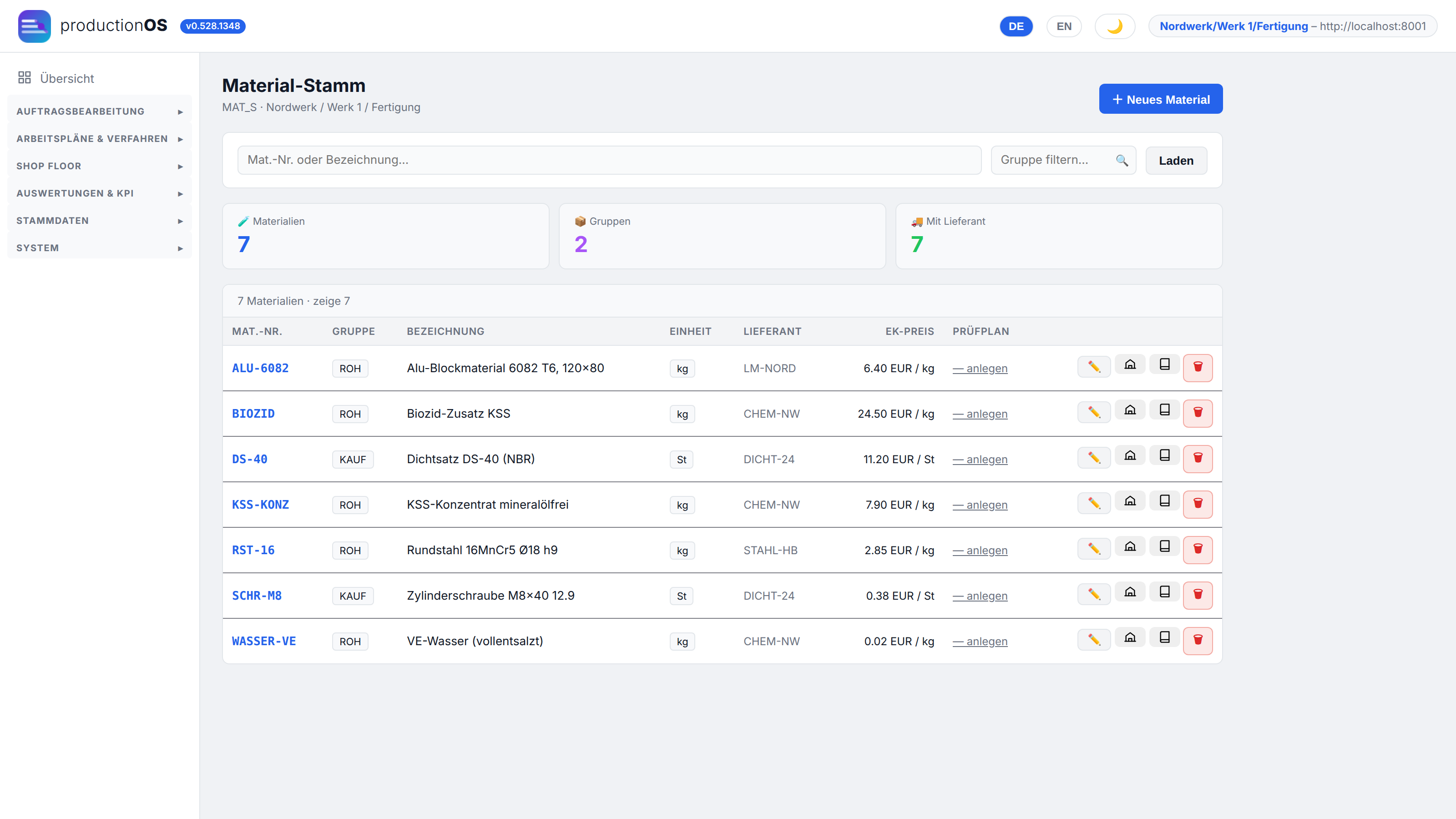Edit KSS-KONZ with pencil icon
Image resolution: width=1456 pixels, height=819 pixels.
click(x=1094, y=503)
